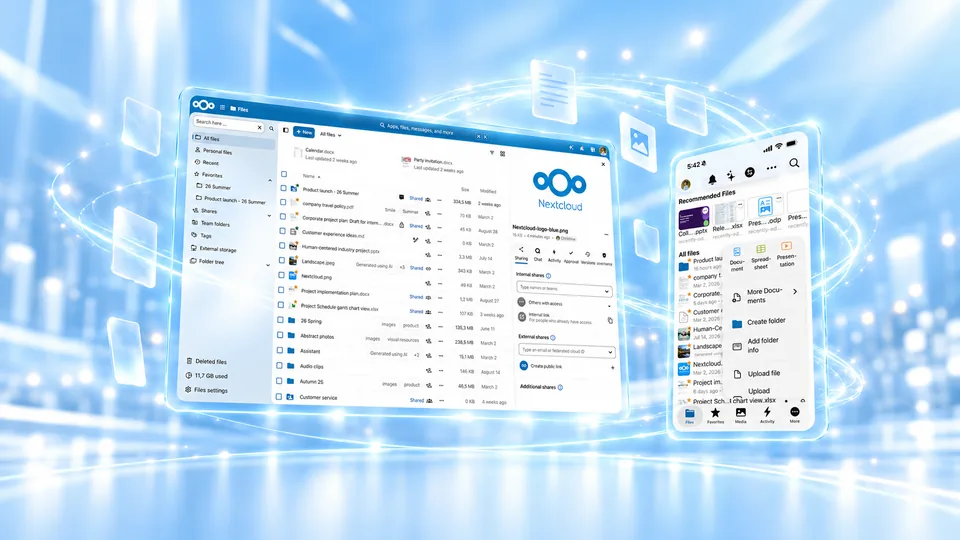Clear the sidebar search with the X icon

click(x=259, y=127)
